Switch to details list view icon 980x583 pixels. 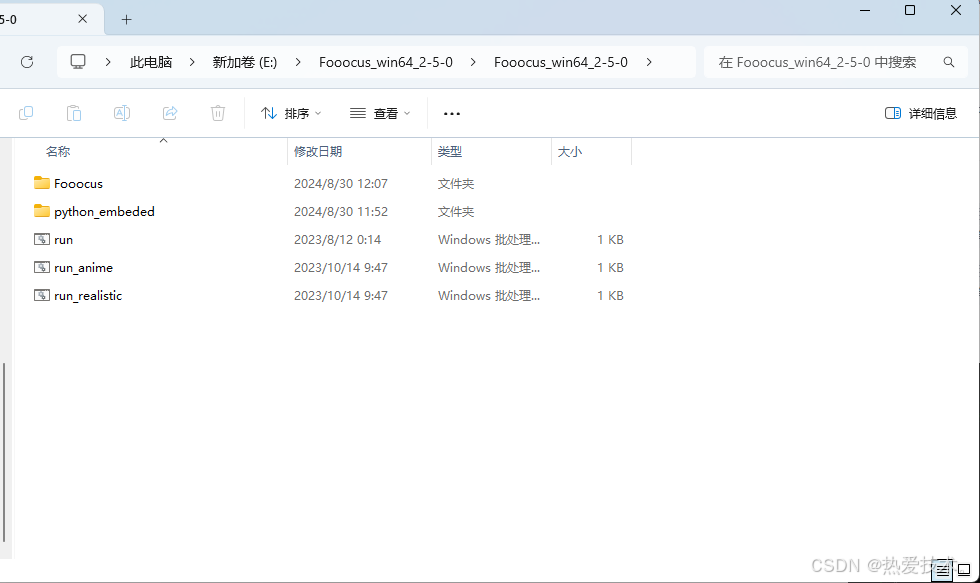pos(942,571)
